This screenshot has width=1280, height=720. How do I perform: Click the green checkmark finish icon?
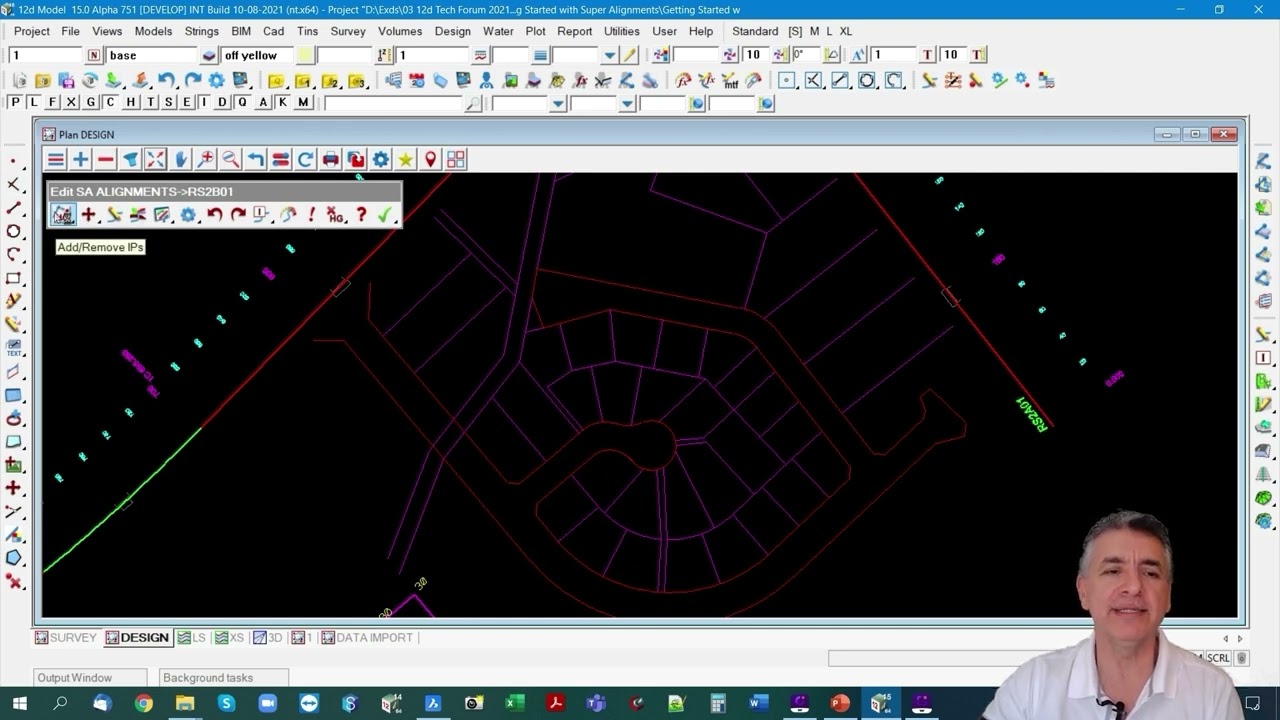[385, 215]
